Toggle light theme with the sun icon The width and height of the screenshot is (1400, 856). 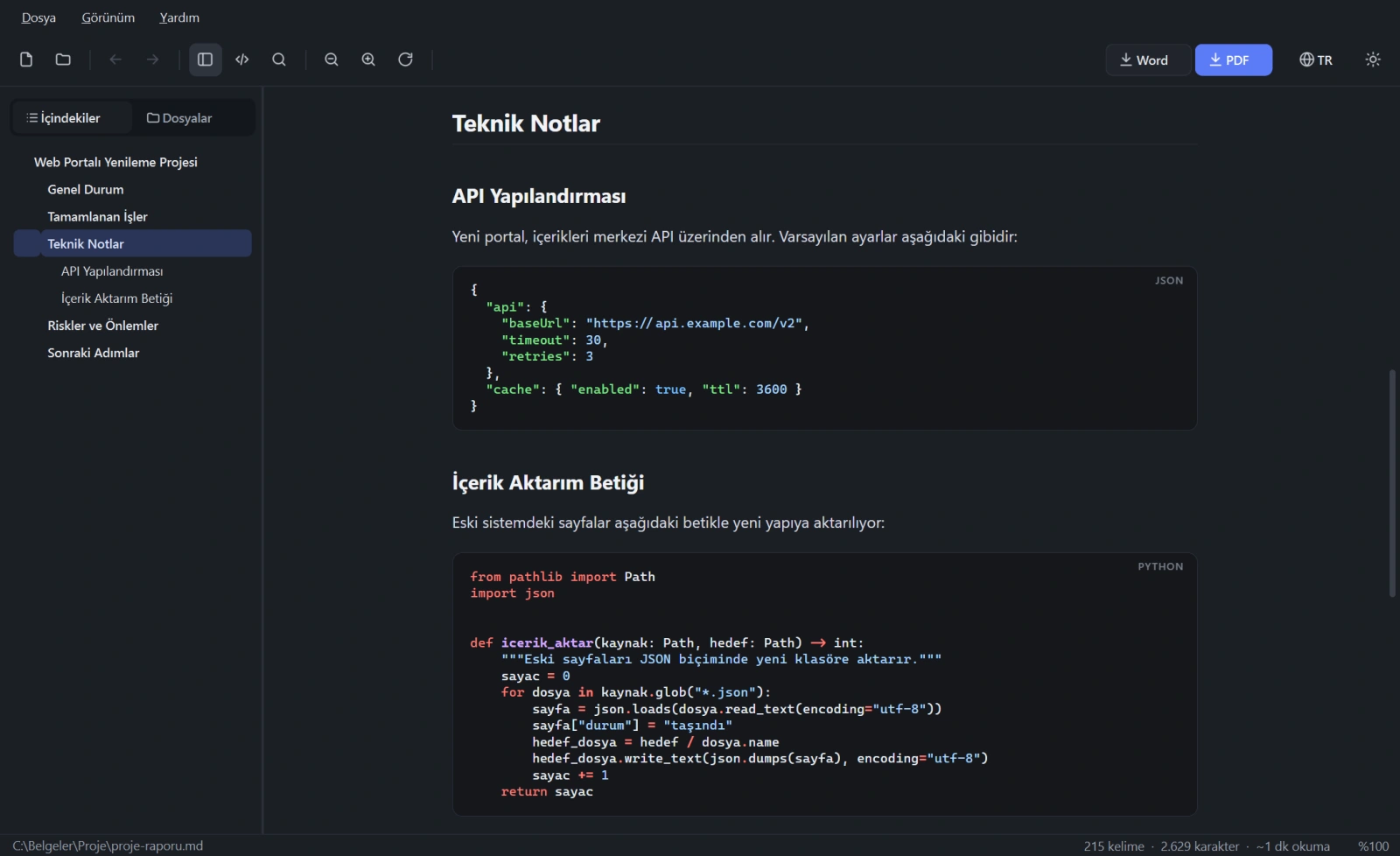tap(1373, 60)
